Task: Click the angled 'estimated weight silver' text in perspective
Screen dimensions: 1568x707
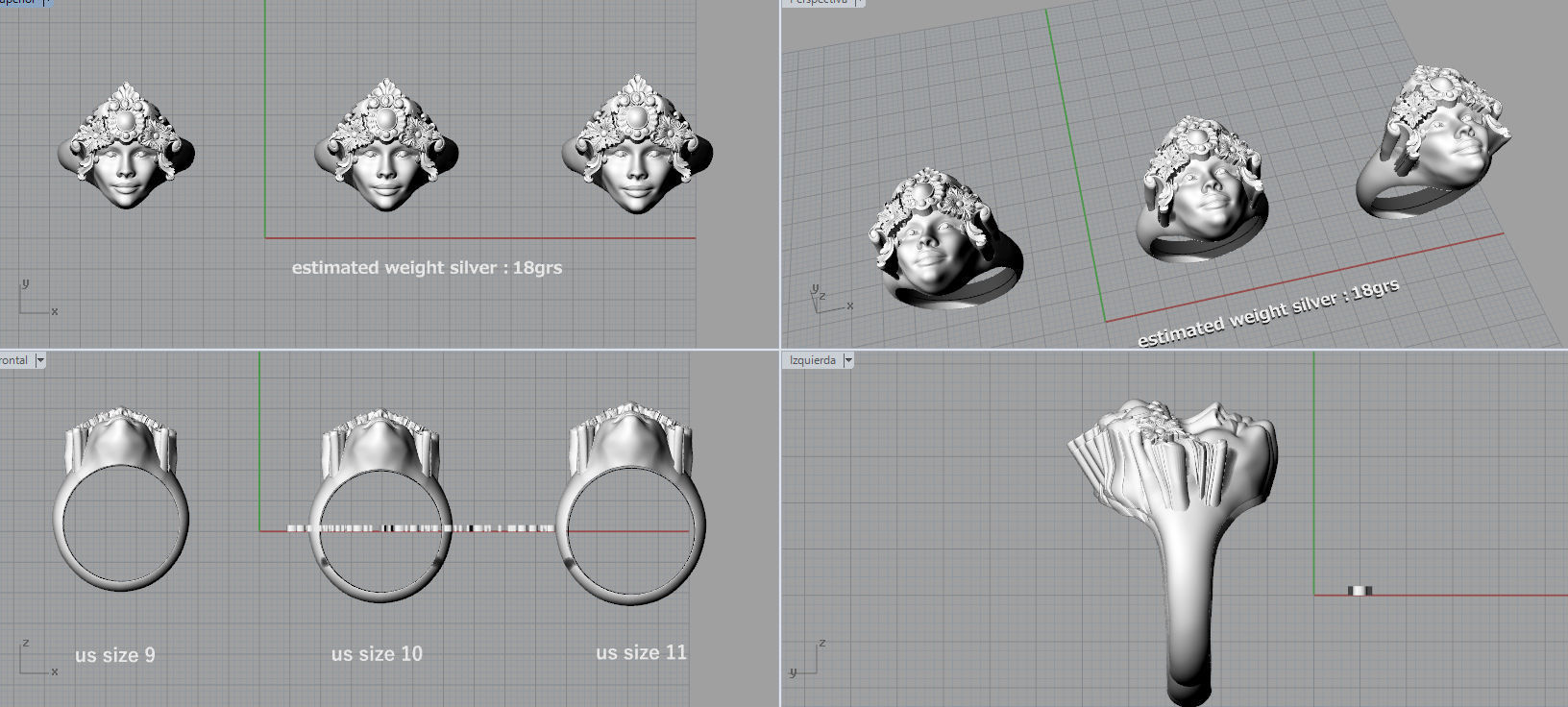Action: point(1268,313)
